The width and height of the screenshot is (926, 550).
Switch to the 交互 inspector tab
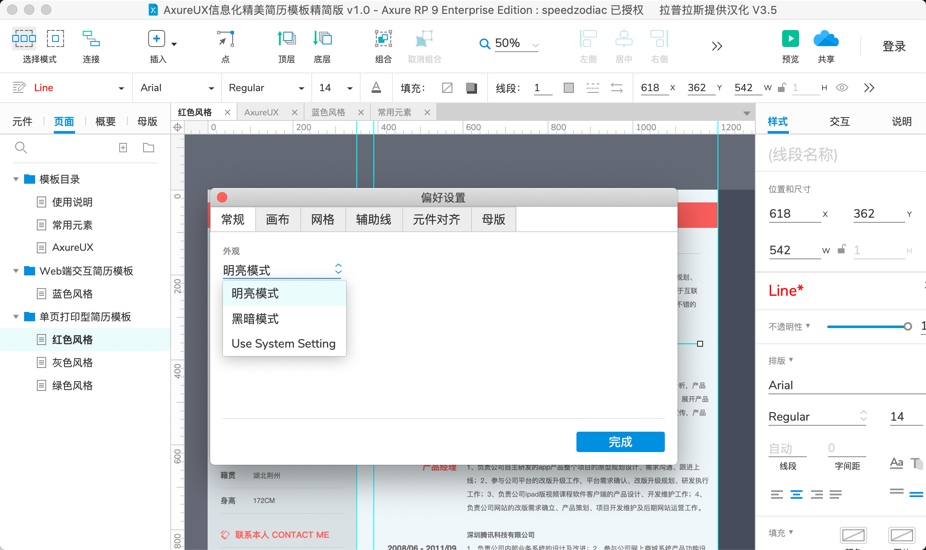click(839, 122)
